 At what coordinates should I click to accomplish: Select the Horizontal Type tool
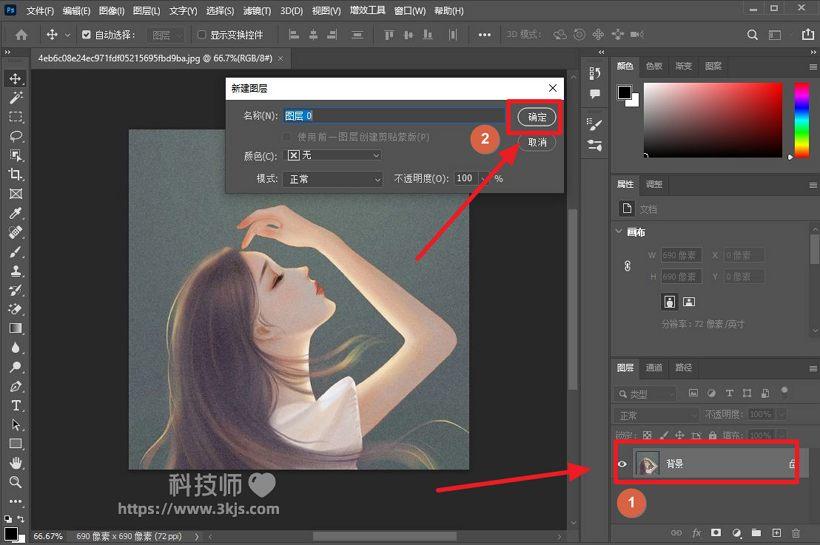[x=16, y=405]
